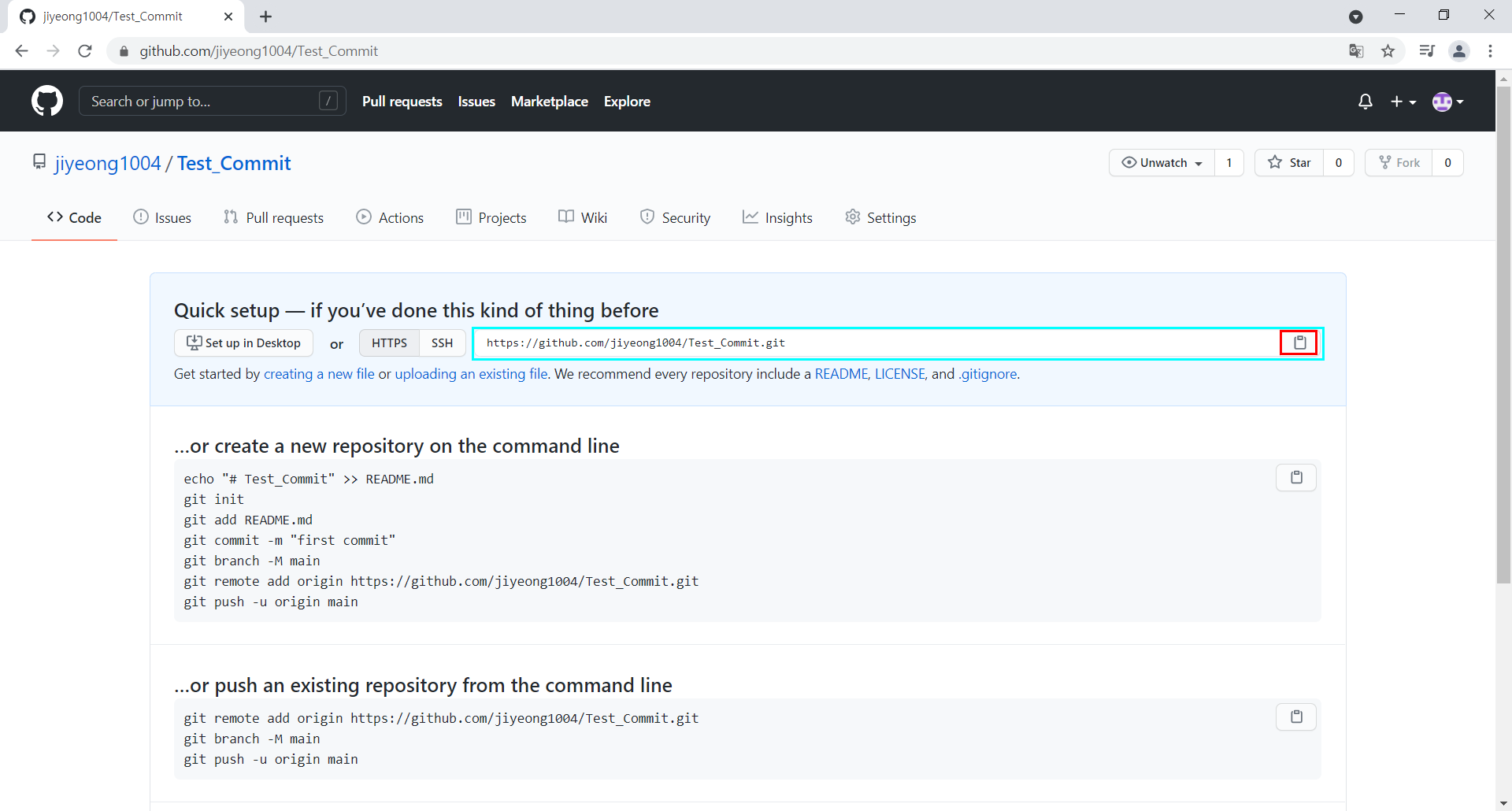
Task: Click the Set up in Desktop button
Action: 243,343
